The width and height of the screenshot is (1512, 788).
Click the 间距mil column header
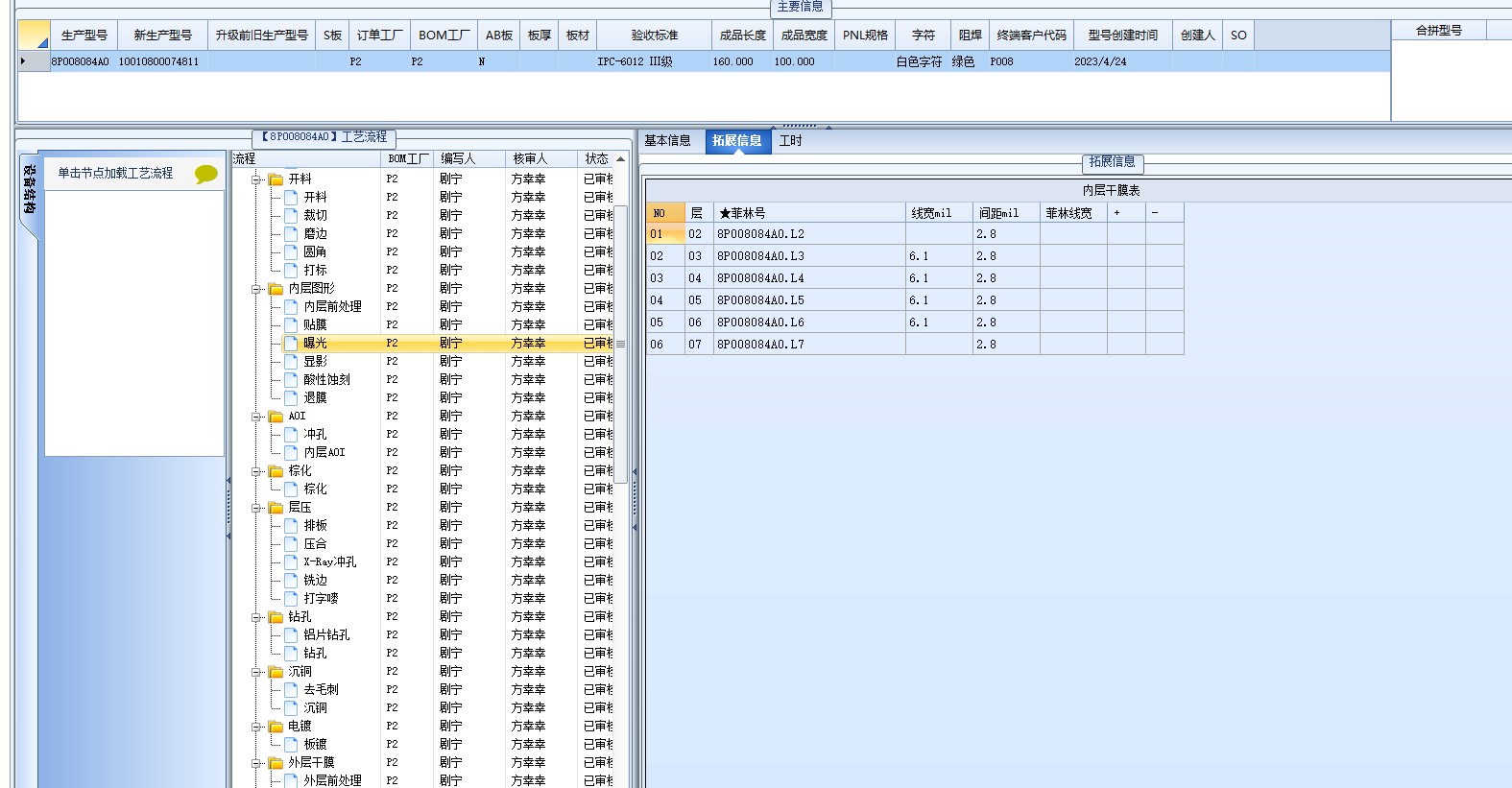pyautogui.click(x=1006, y=213)
